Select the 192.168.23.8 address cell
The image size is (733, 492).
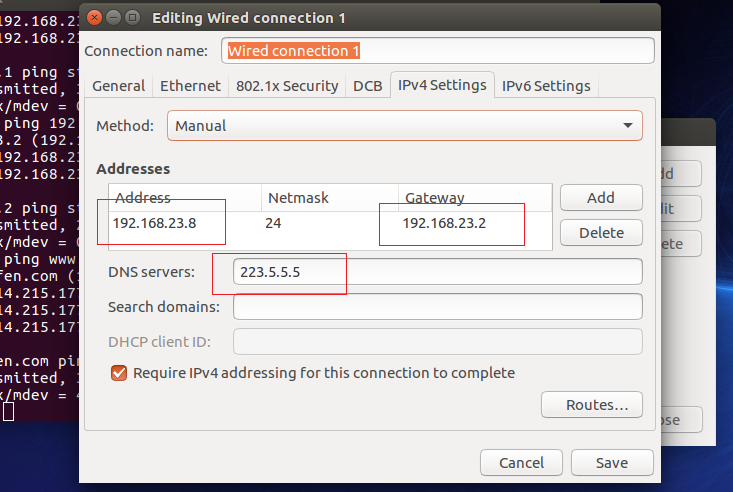tap(155, 223)
